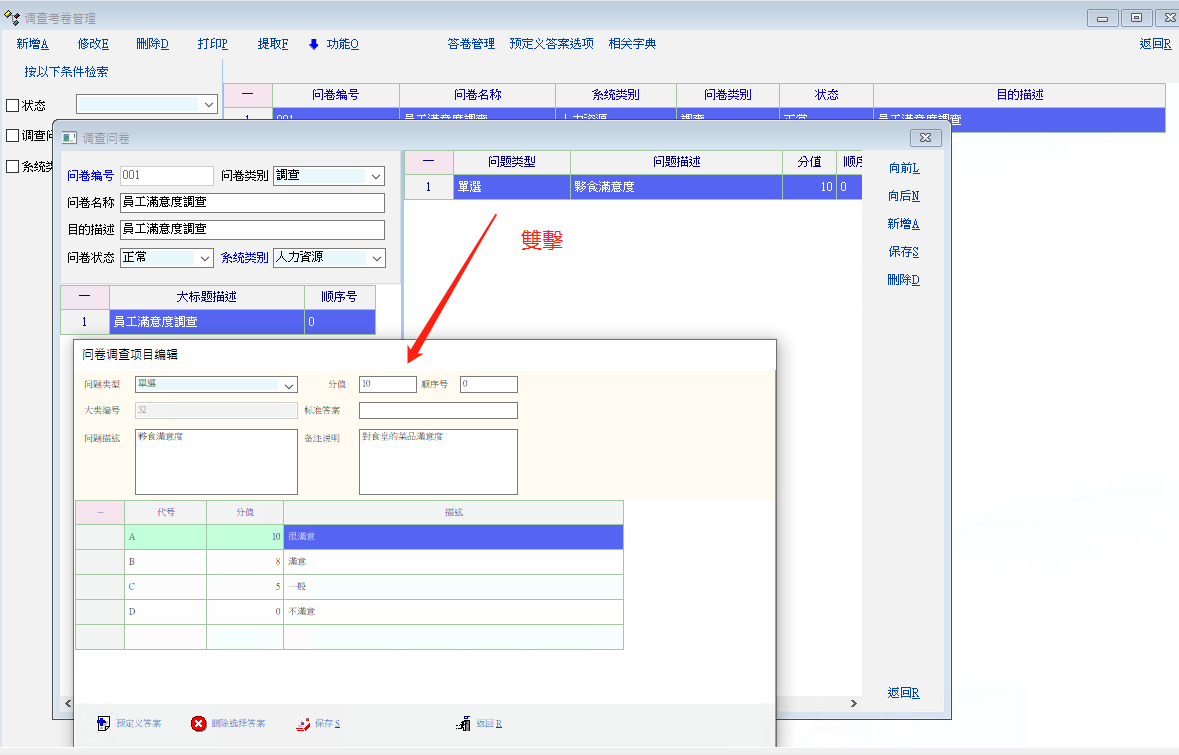Click 新增A in the main toolbar
1179x755 pixels.
pos(32,44)
